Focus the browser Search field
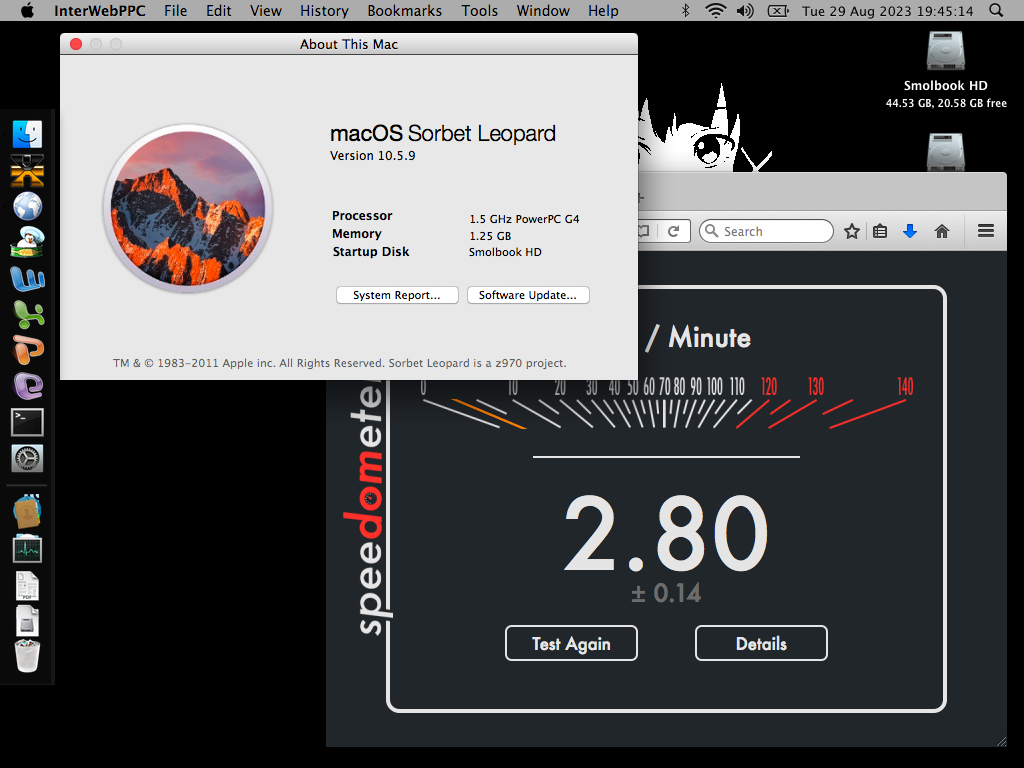 coord(767,231)
